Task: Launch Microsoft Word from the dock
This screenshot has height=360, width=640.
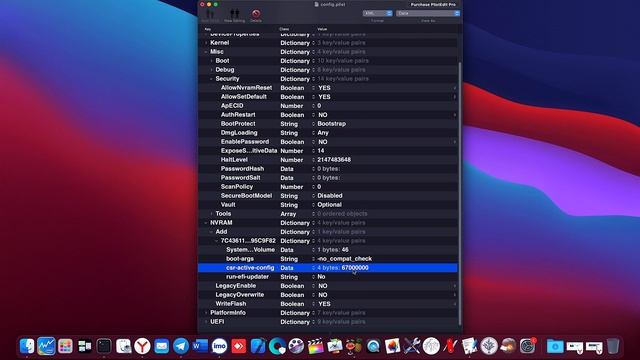Action: pyautogui.click(x=200, y=346)
